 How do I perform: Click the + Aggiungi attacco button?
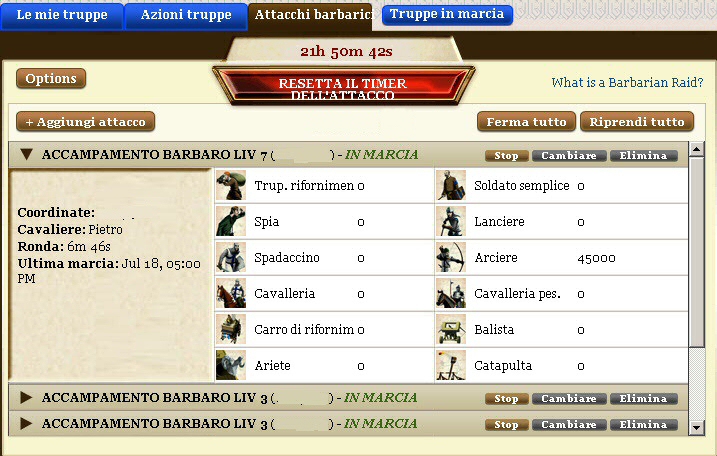[x=86, y=122]
